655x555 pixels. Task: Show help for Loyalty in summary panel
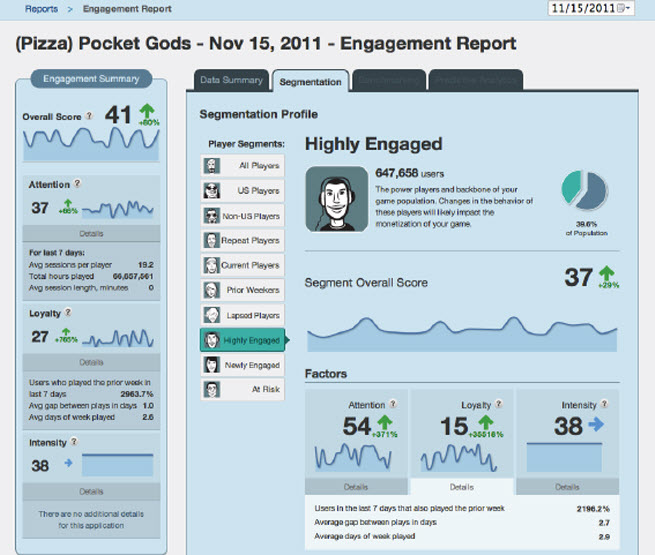tap(68, 312)
